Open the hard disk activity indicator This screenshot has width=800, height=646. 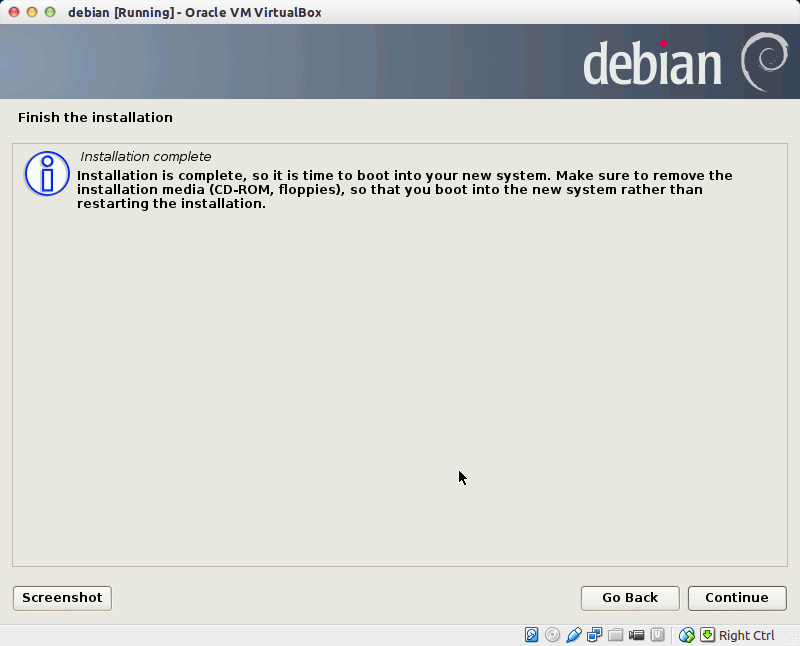(531, 635)
